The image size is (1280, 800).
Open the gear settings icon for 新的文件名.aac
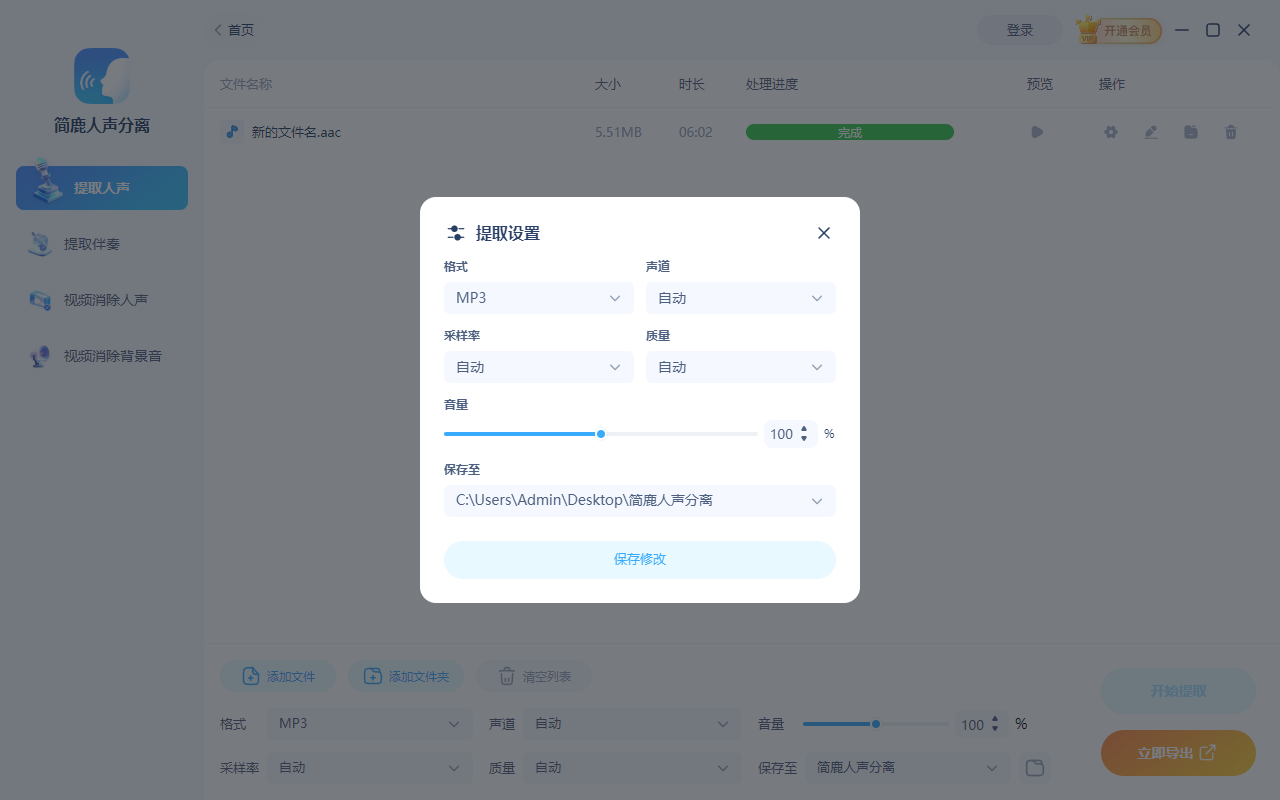[x=1110, y=131]
